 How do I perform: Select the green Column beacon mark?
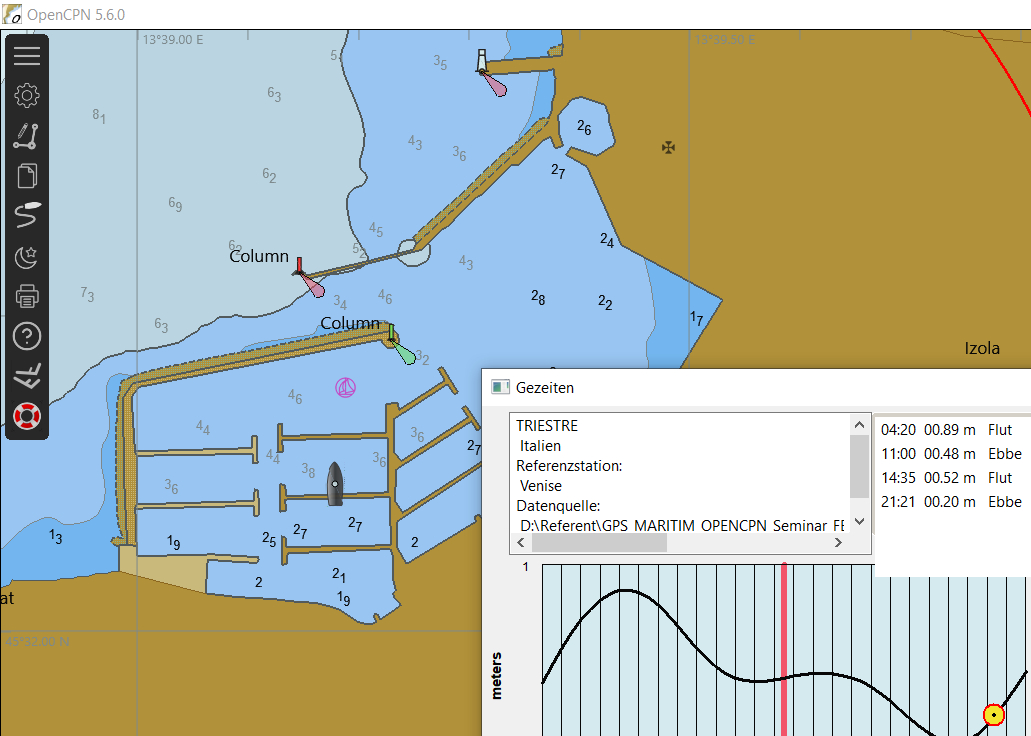[x=391, y=333]
